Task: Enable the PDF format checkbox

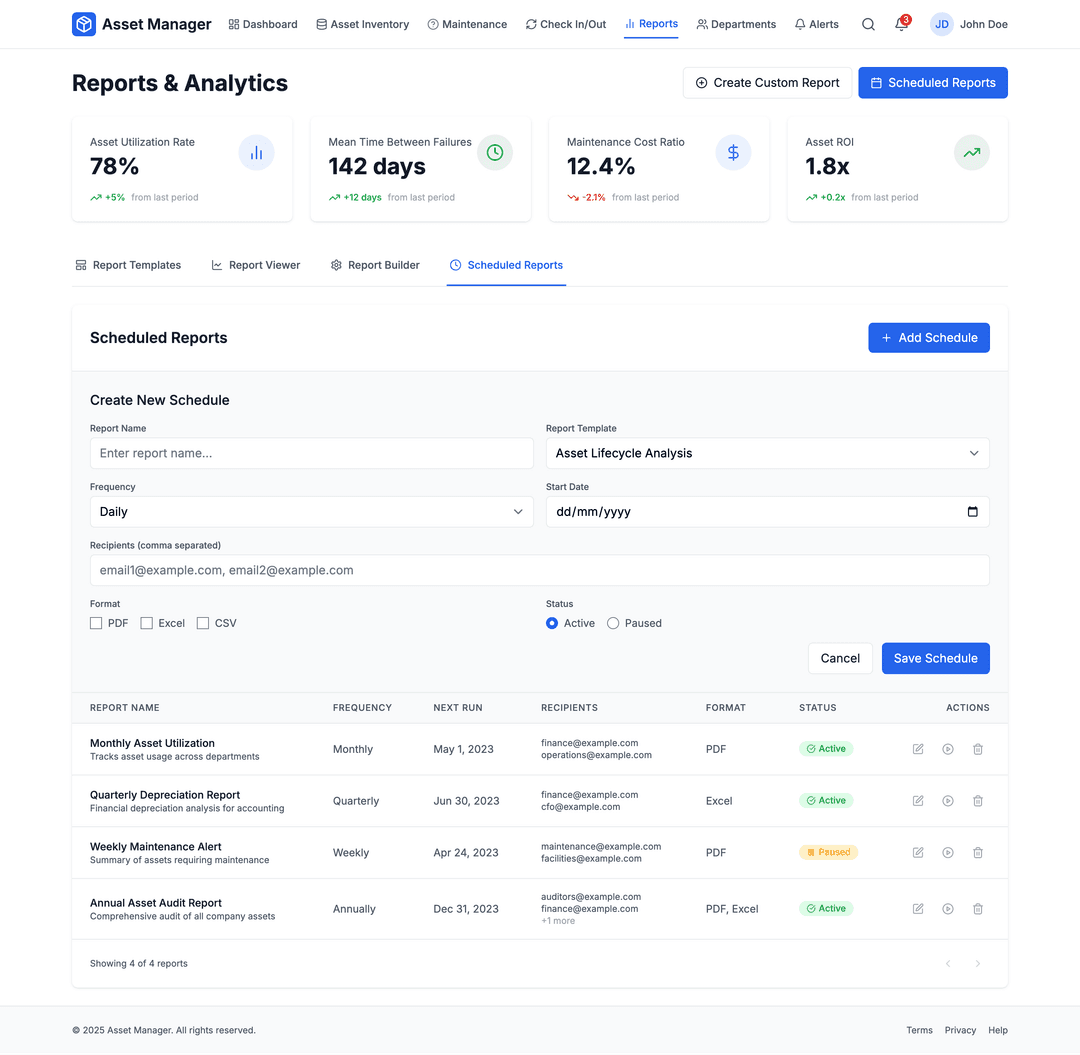Action: pyautogui.click(x=97, y=622)
